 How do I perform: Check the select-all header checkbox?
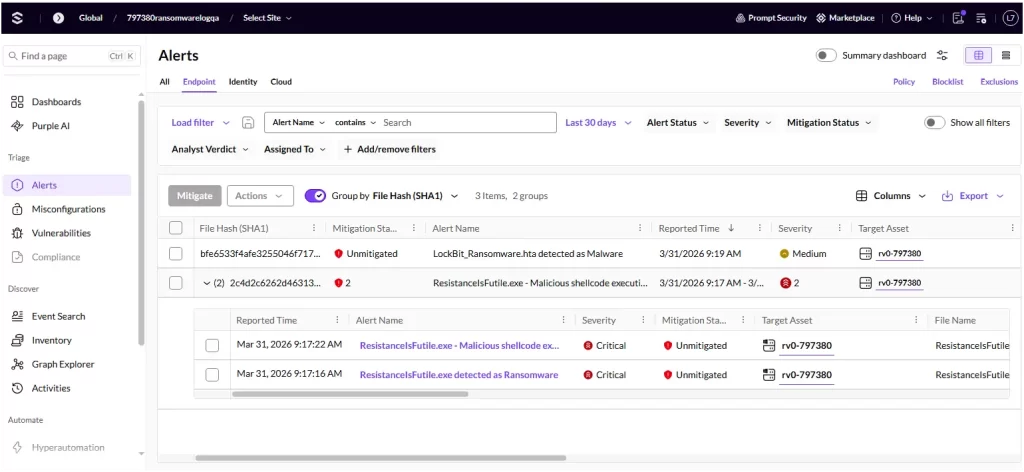click(176, 228)
